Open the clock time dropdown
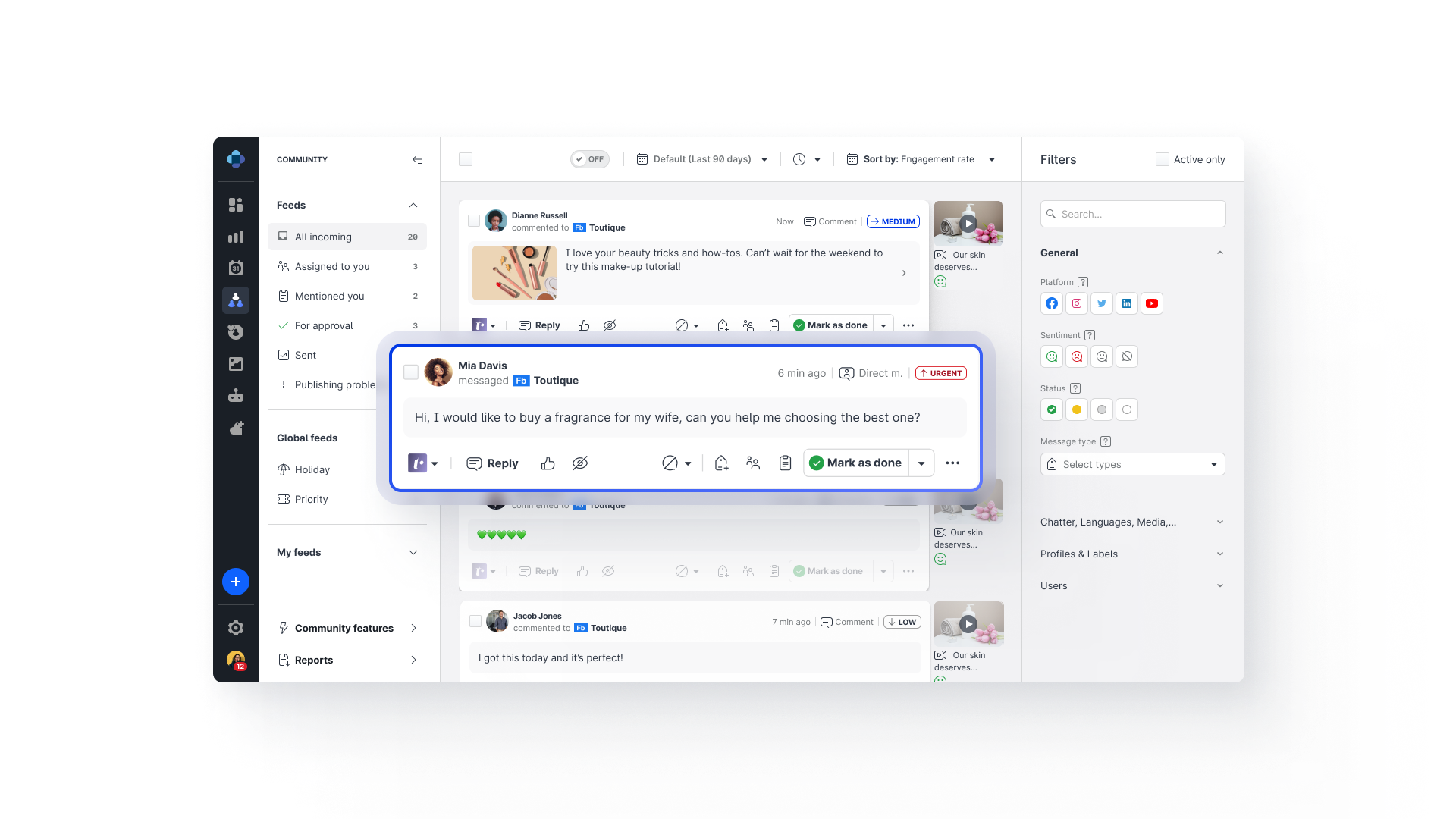1456x819 pixels. [x=807, y=159]
